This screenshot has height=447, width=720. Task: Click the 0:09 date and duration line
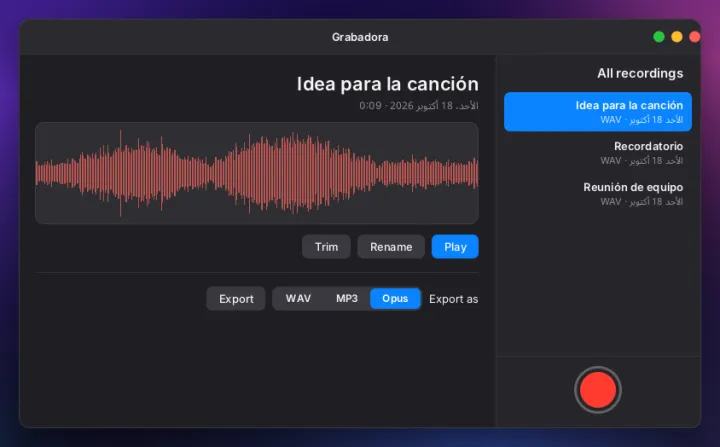pos(418,106)
